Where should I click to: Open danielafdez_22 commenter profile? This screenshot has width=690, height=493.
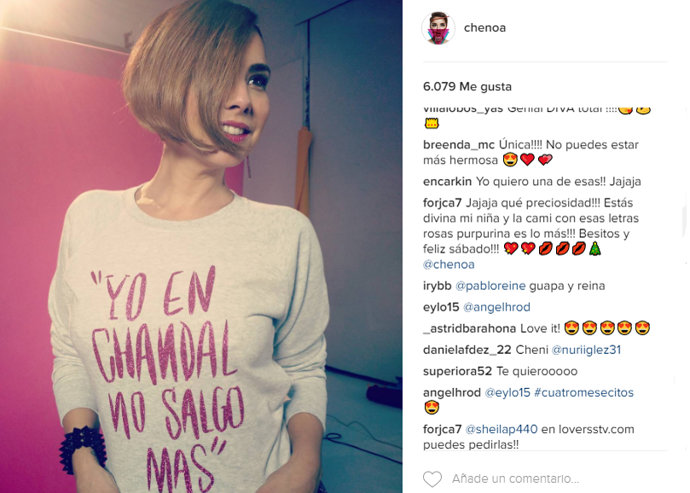click(x=467, y=350)
